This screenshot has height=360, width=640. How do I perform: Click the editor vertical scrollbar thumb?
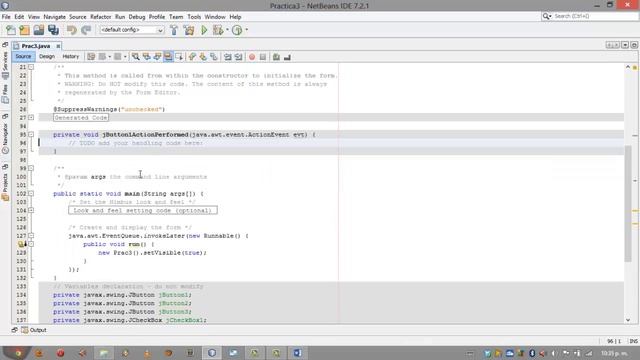(628, 203)
